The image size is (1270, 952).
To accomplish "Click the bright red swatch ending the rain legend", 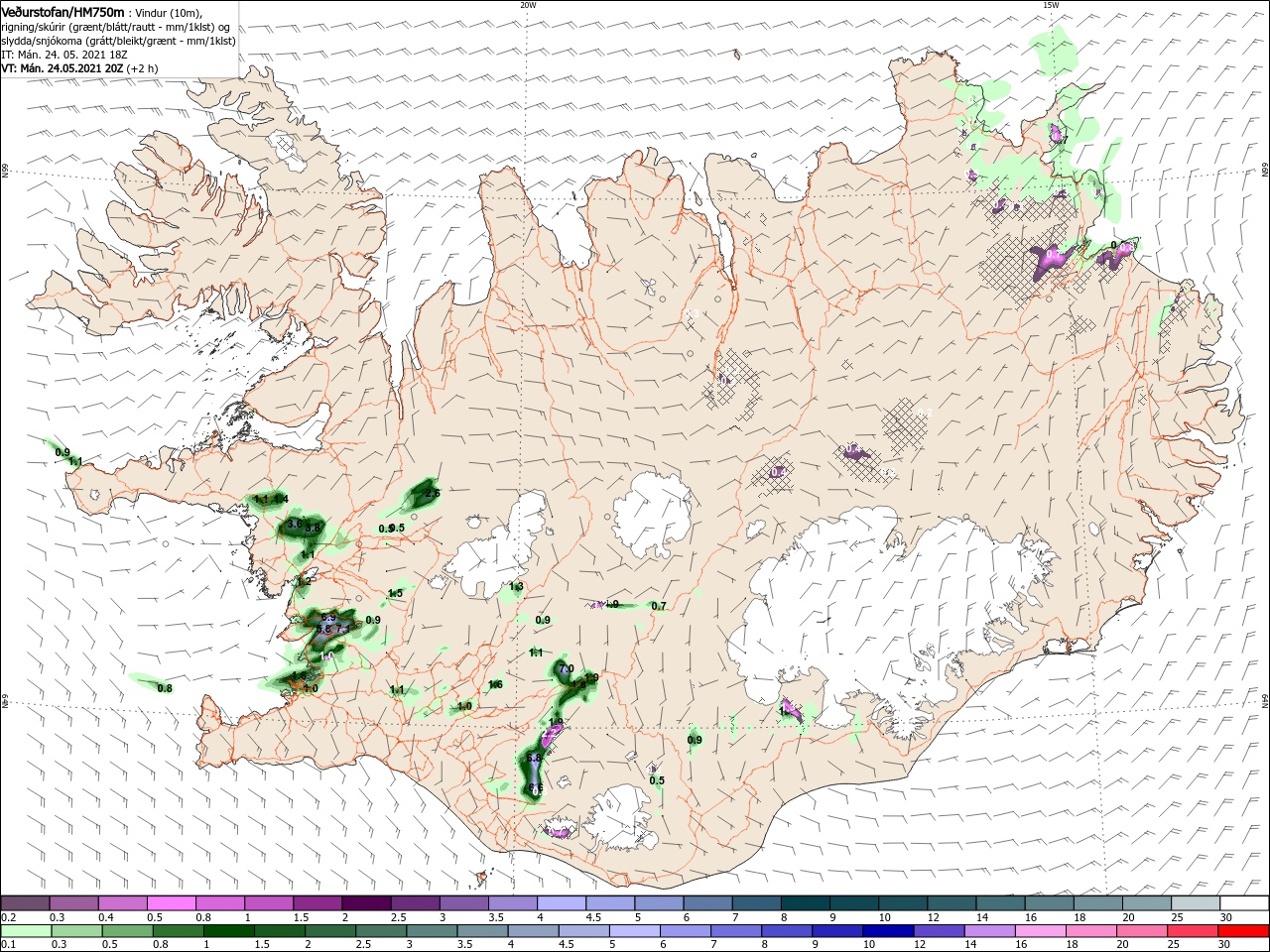I will click(1244, 931).
